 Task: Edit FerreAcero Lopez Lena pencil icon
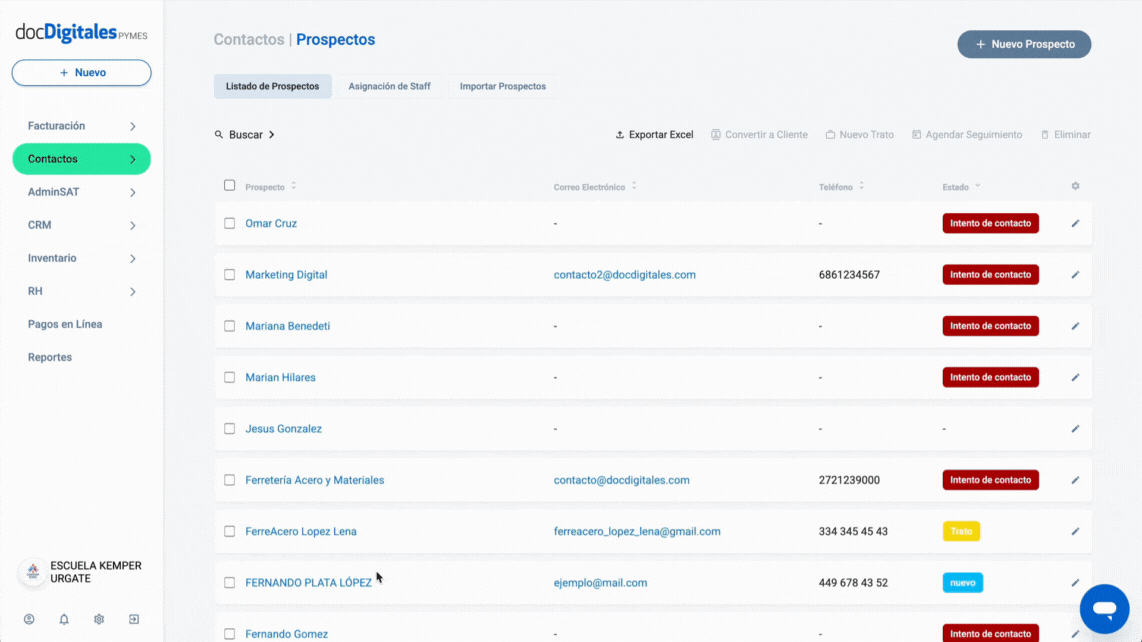click(1076, 531)
